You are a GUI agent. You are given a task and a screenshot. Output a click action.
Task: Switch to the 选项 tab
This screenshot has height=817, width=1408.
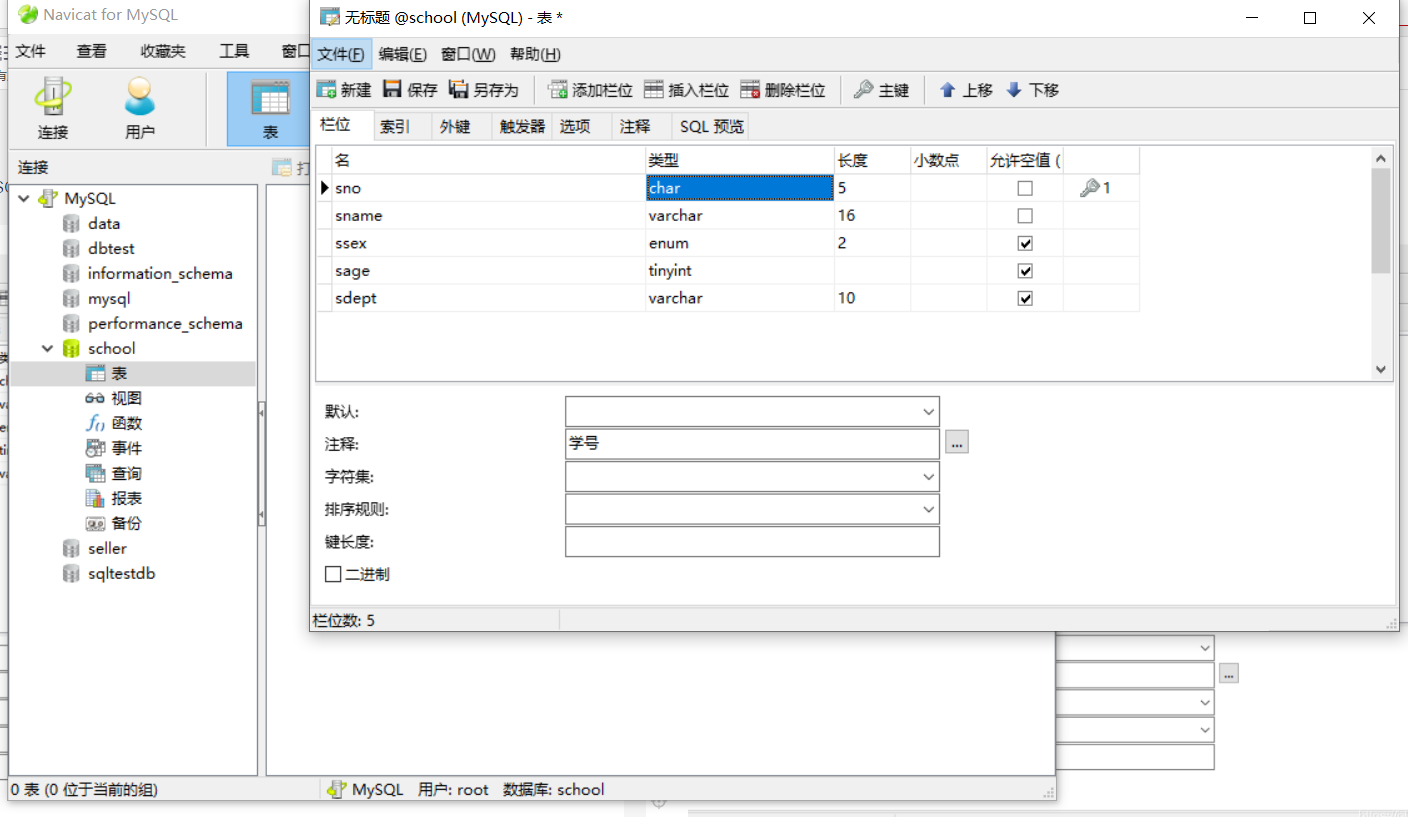(x=575, y=126)
